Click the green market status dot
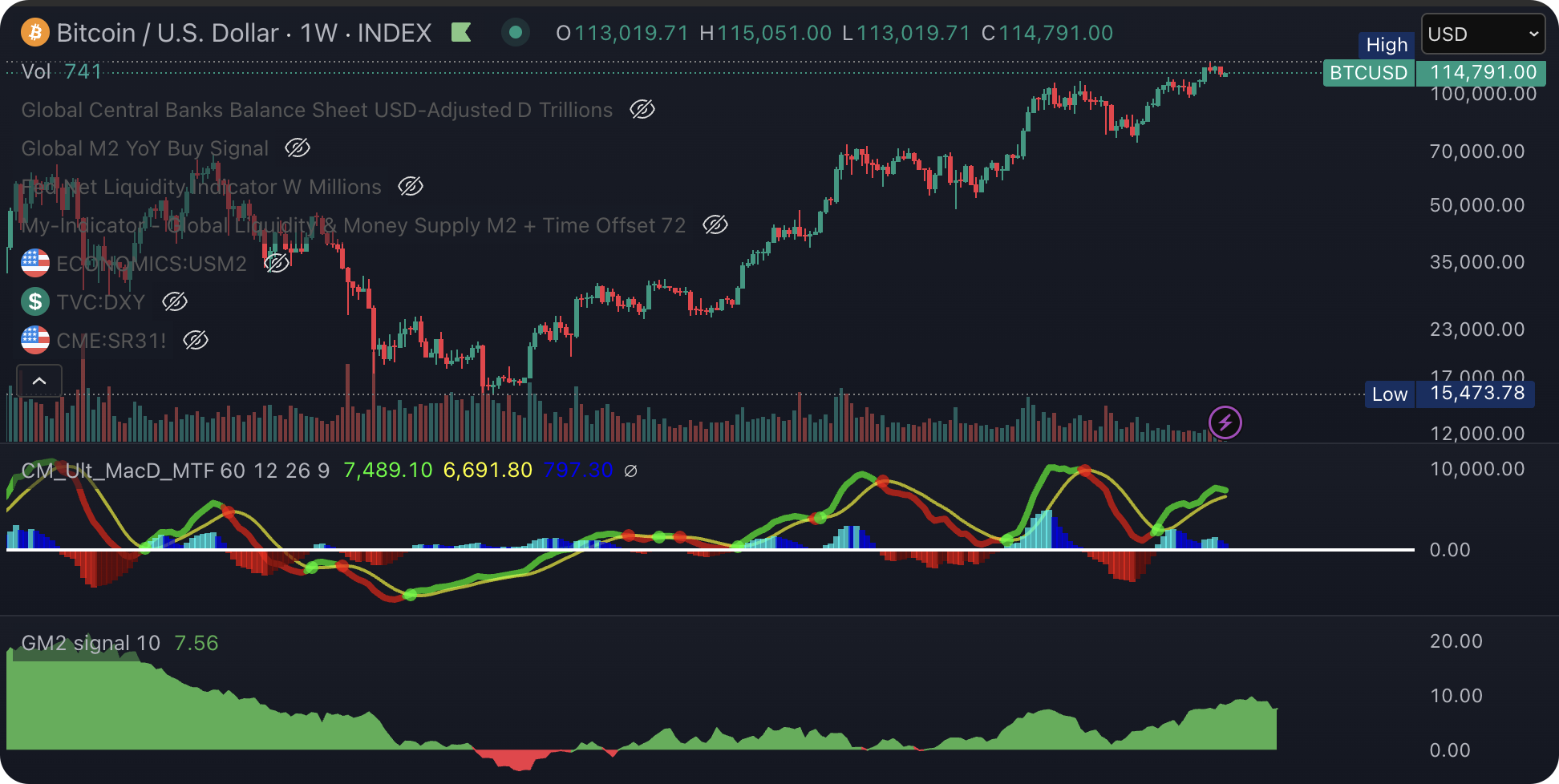This screenshot has height=784, width=1559. tap(516, 33)
